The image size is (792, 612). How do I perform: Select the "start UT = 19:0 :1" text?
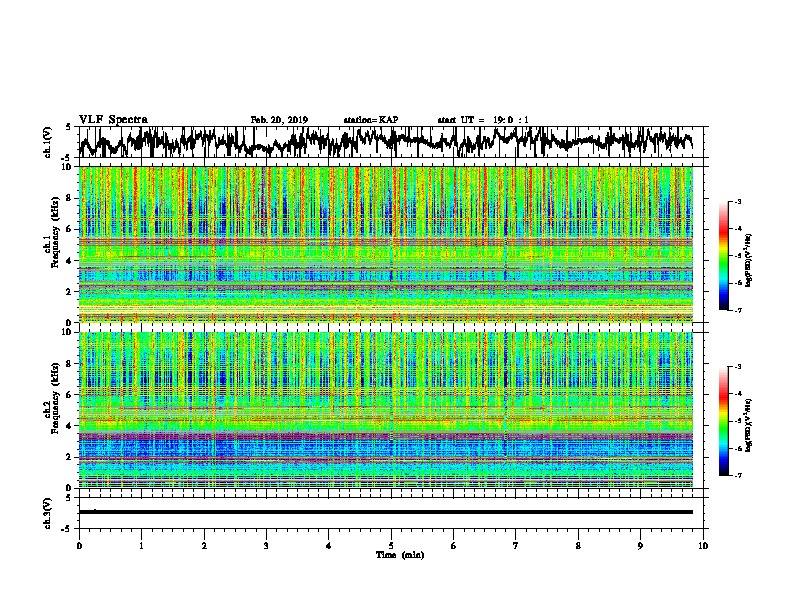[x=483, y=120]
